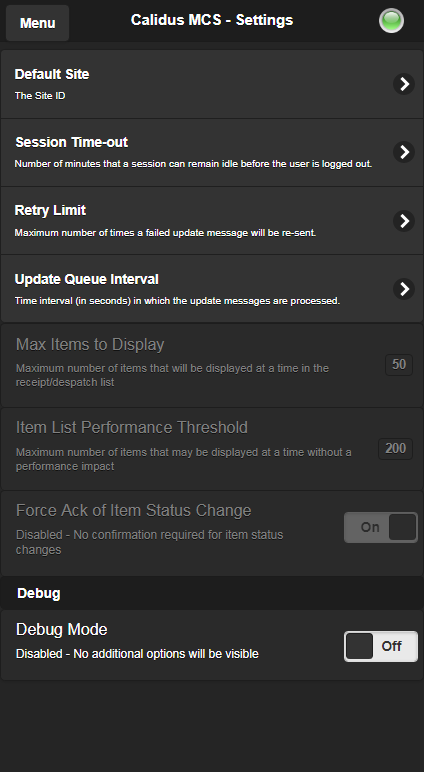Open Default Site via its chevron arrow

(x=404, y=84)
